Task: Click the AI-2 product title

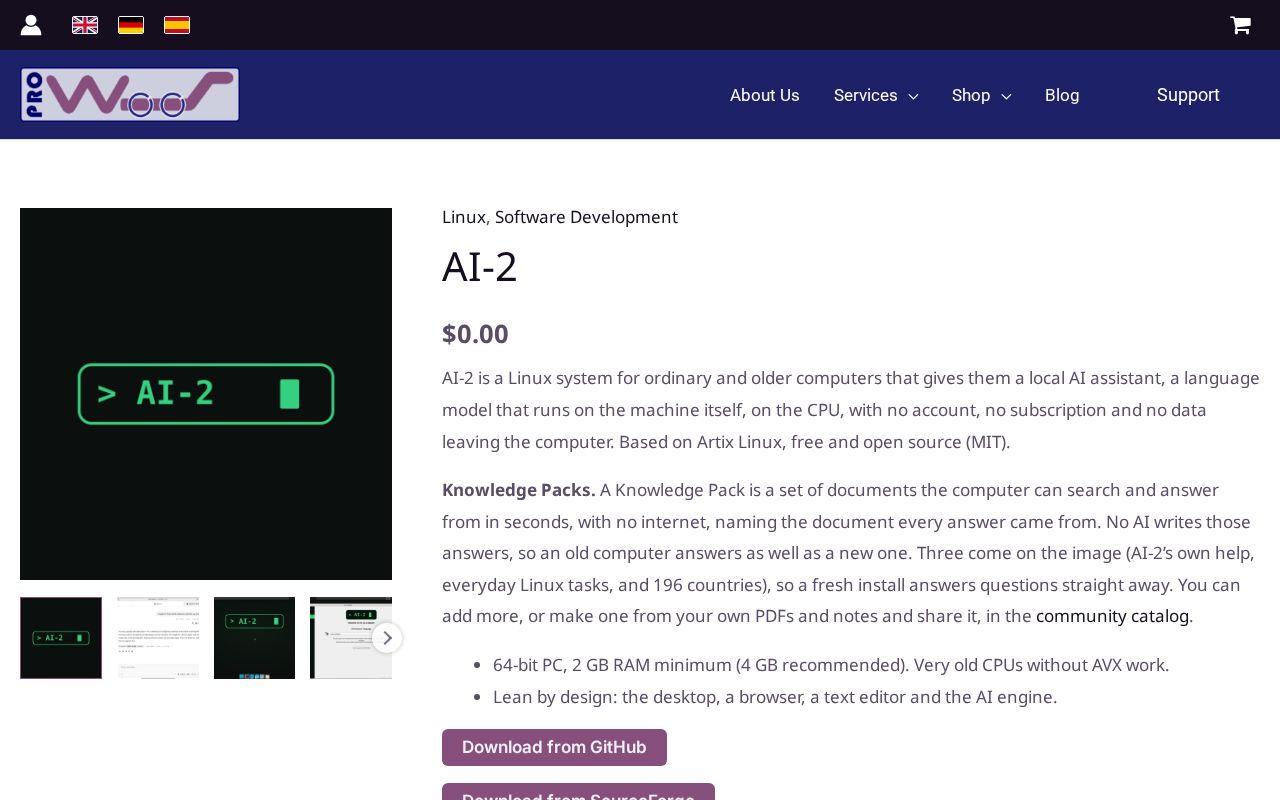Action: pos(480,267)
